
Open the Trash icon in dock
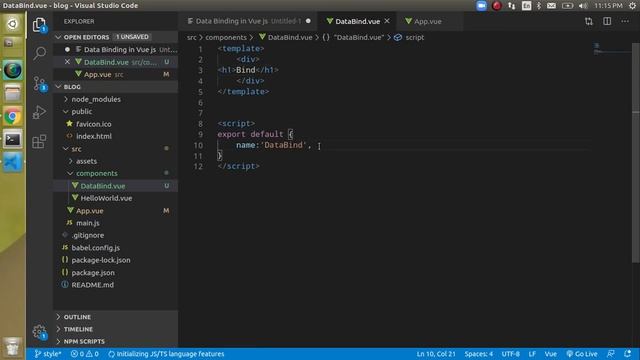pos(12,347)
